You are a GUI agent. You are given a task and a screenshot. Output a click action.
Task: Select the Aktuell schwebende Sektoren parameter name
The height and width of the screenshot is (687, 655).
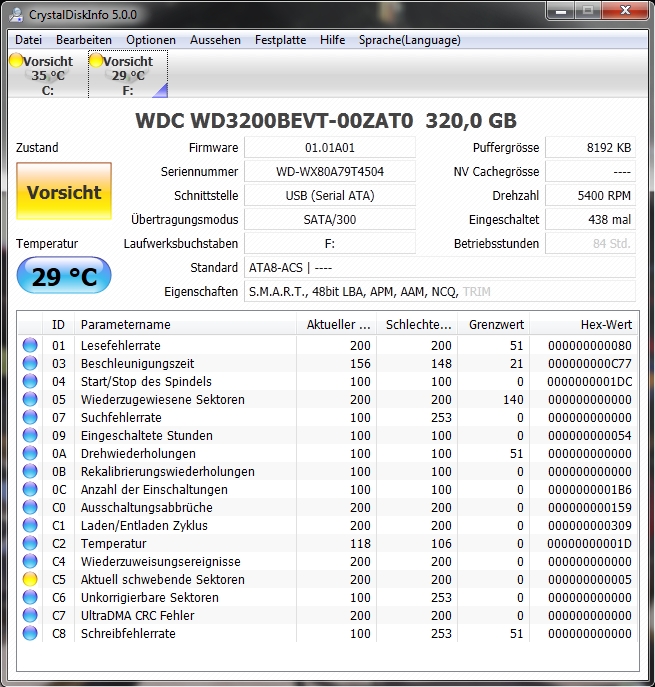pyautogui.click(x=163, y=579)
